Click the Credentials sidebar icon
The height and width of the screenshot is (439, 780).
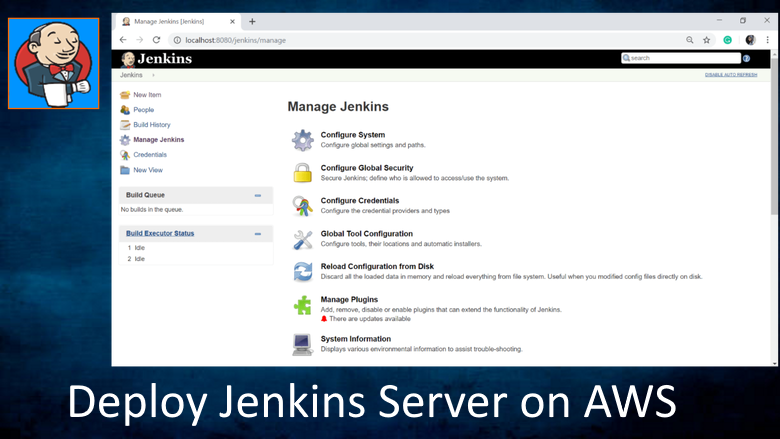(125, 155)
